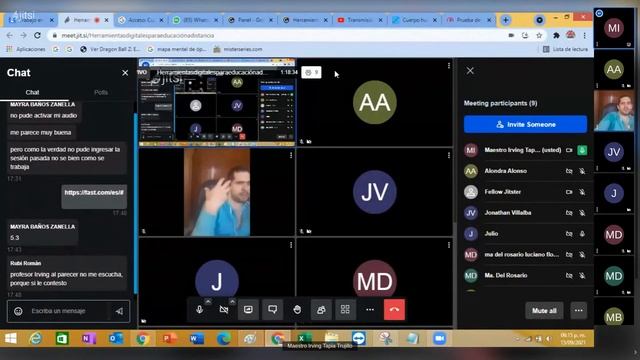
Task: Select the AA participant tile
Action: [x=375, y=102]
